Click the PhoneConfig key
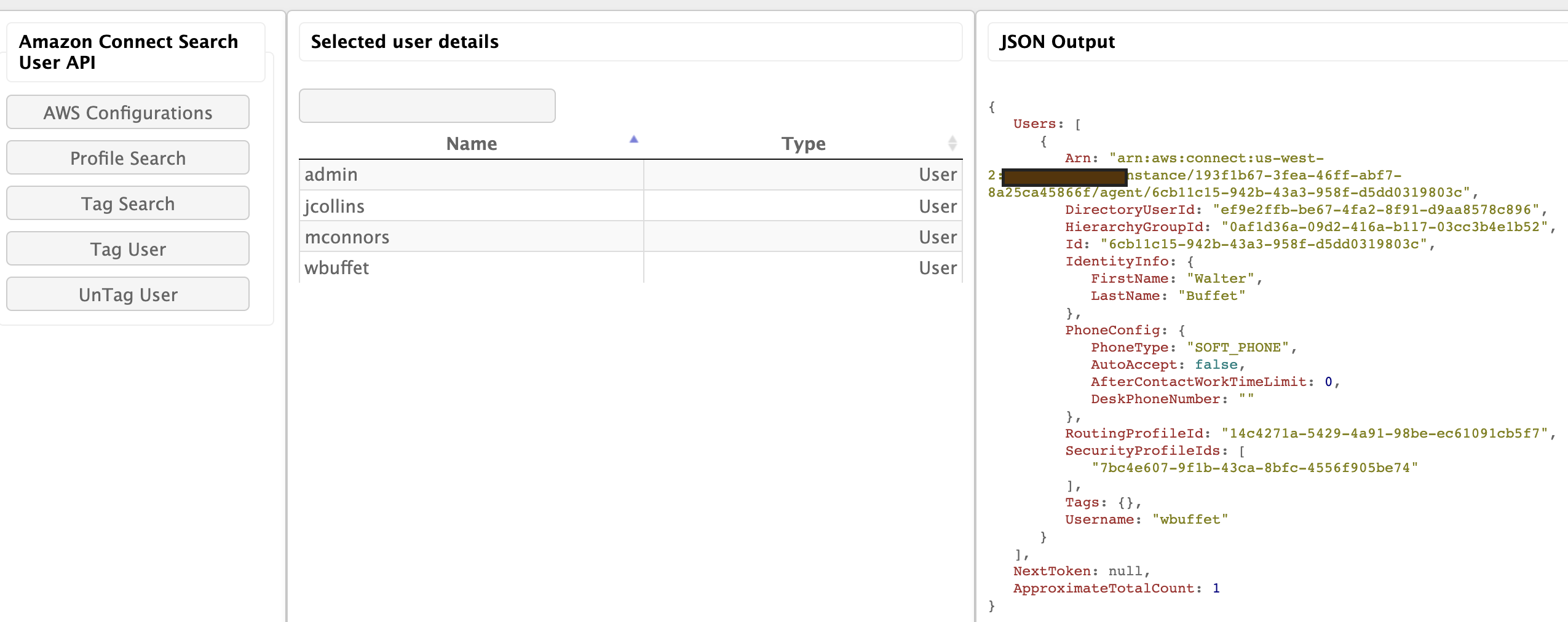This screenshot has width=1568, height=622. click(1112, 330)
